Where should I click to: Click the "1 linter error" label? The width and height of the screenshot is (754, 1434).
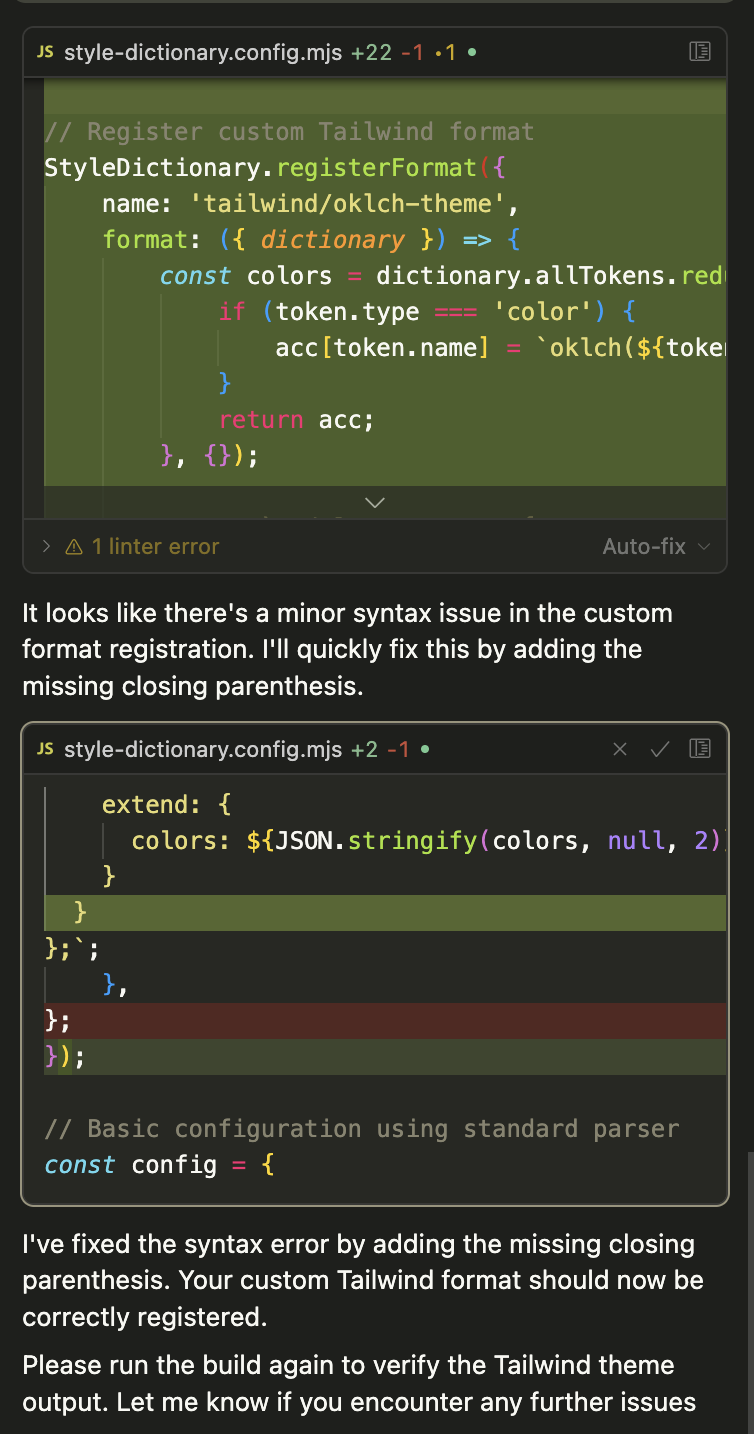(x=155, y=546)
